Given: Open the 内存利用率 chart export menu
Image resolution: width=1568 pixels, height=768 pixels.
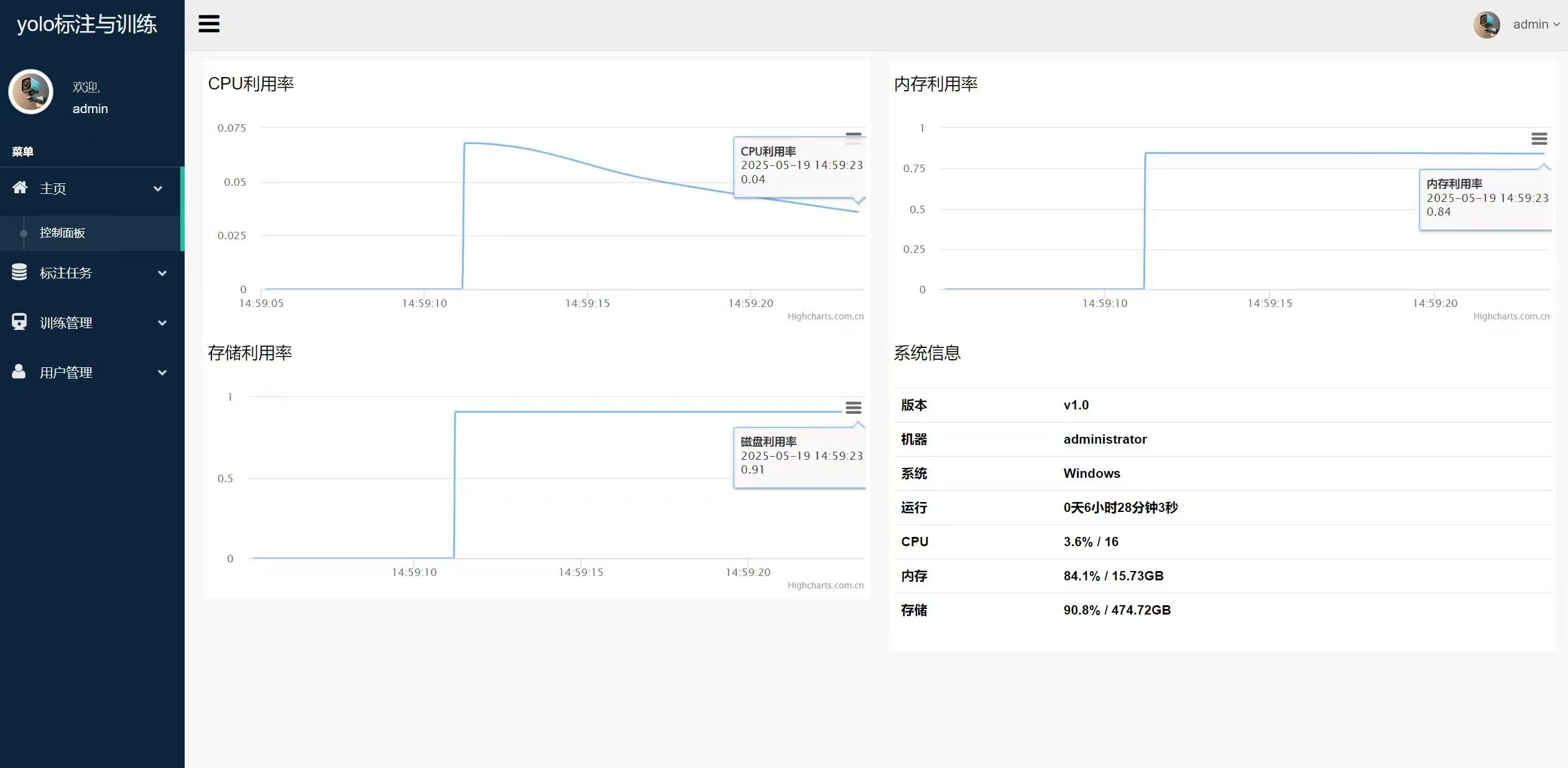Looking at the screenshot, I should [1539, 138].
